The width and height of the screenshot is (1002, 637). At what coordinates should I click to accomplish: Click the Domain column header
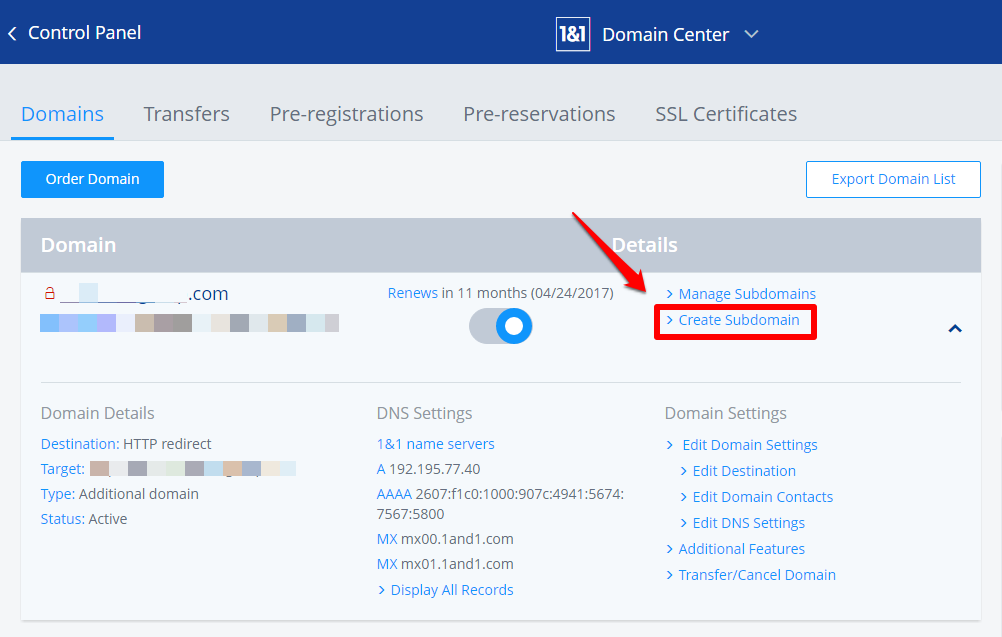(79, 245)
